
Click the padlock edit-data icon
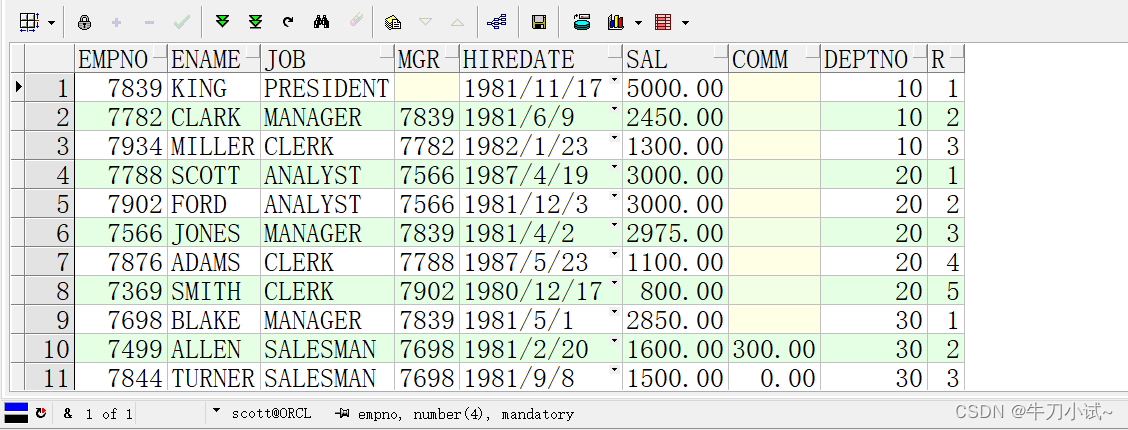pos(84,22)
